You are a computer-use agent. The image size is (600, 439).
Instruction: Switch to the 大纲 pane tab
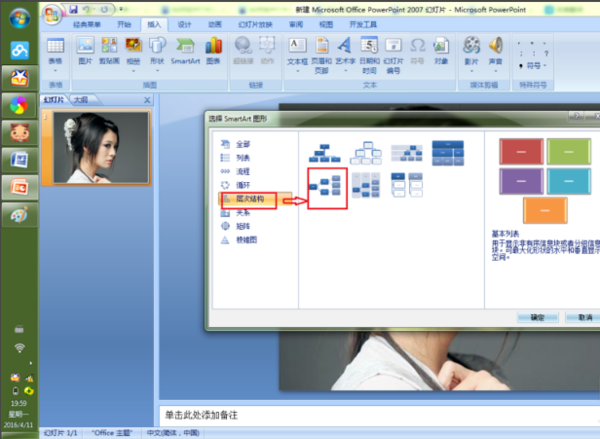[x=81, y=100]
